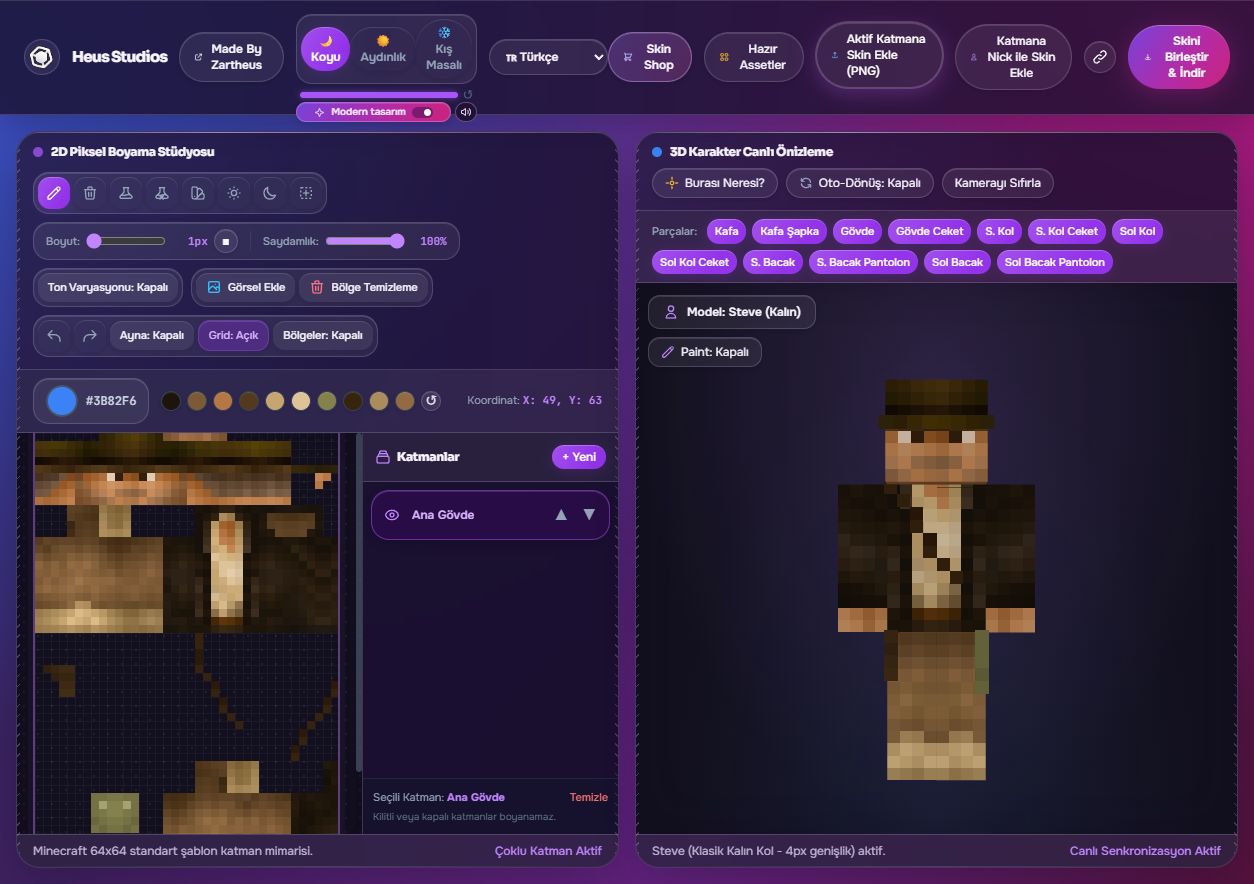Viewport: 1254px width, 884px height.
Task: Redo the last undone action
Action: 90,336
